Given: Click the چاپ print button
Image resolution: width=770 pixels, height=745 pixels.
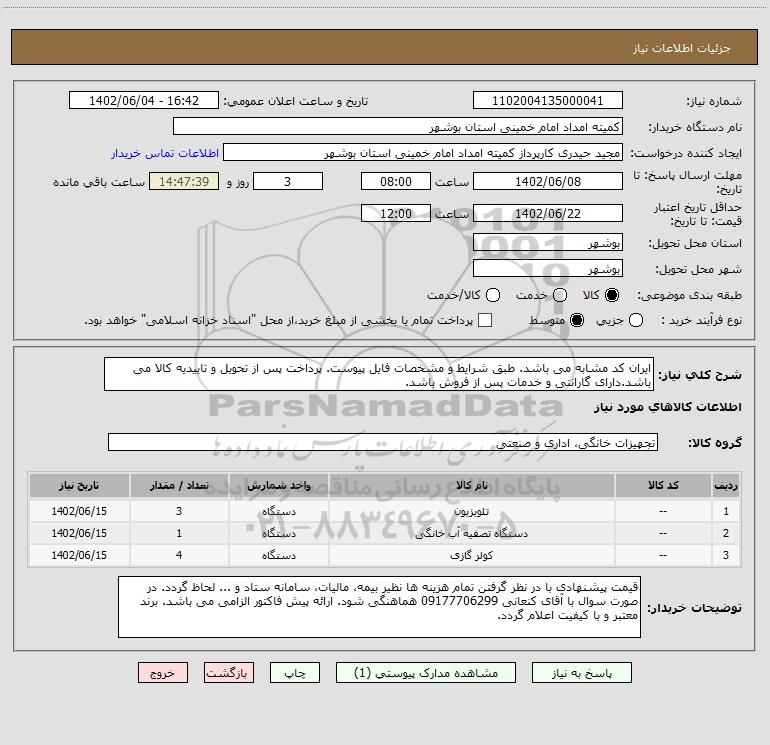Looking at the screenshot, I should (295, 673).
